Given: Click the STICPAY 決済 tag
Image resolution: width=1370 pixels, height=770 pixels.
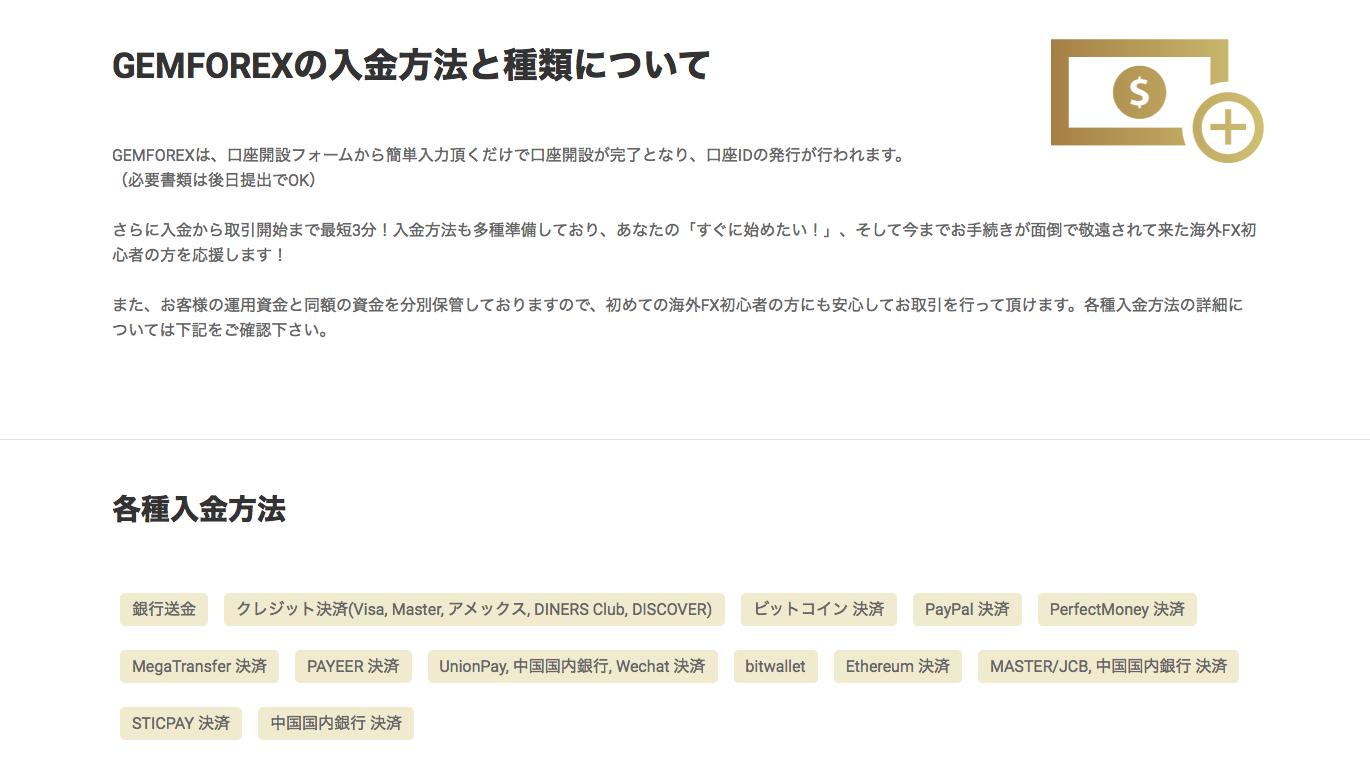Looking at the screenshot, I should coord(181,723).
